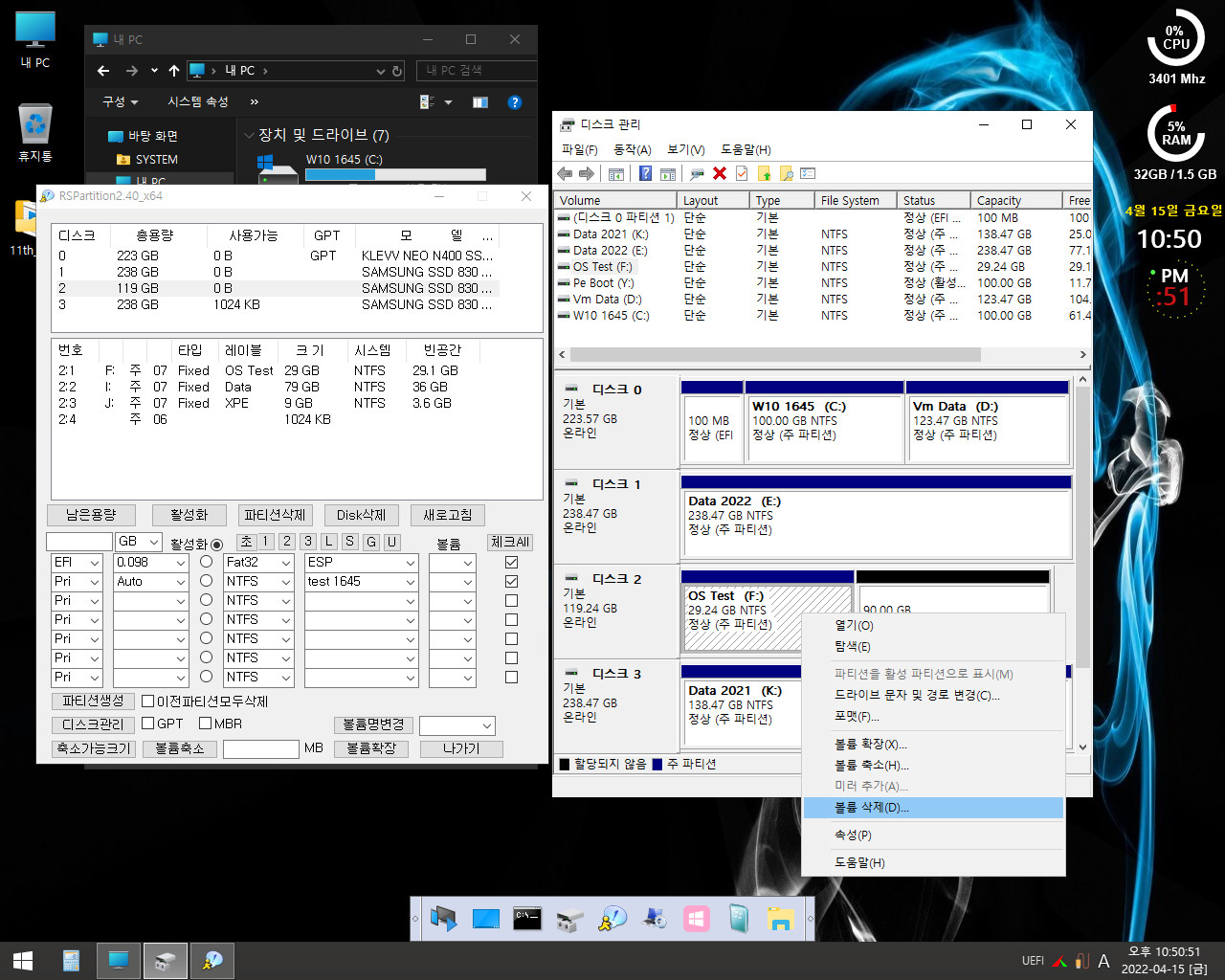Click the Forward arrow in Disk Management toolbar

pyautogui.click(x=587, y=173)
